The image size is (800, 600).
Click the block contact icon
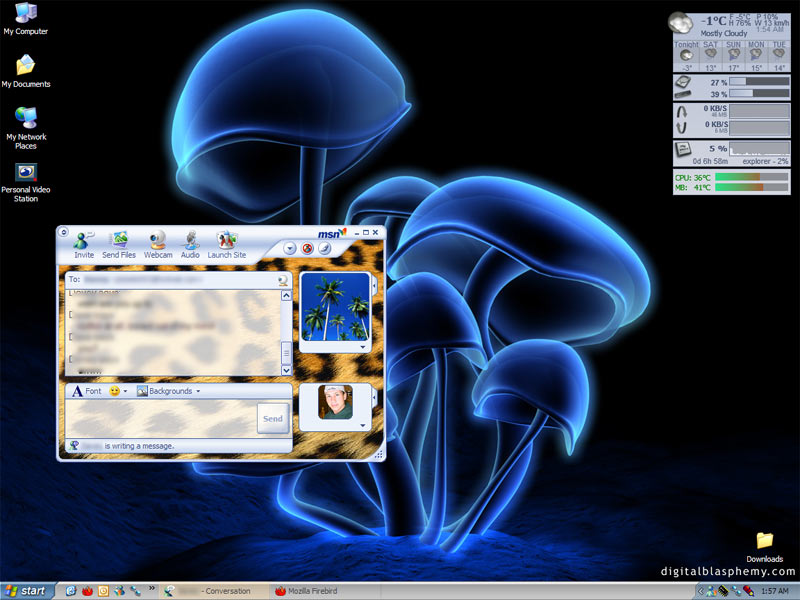[307, 248]
